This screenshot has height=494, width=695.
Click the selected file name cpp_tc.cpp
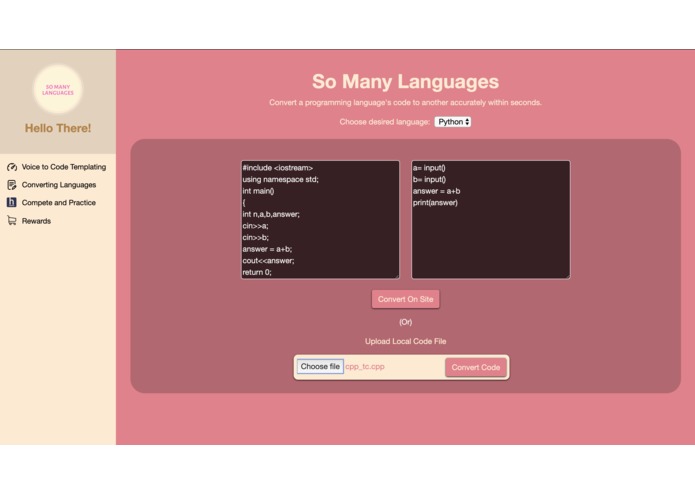pyautogui.click(x=365, y=366)
